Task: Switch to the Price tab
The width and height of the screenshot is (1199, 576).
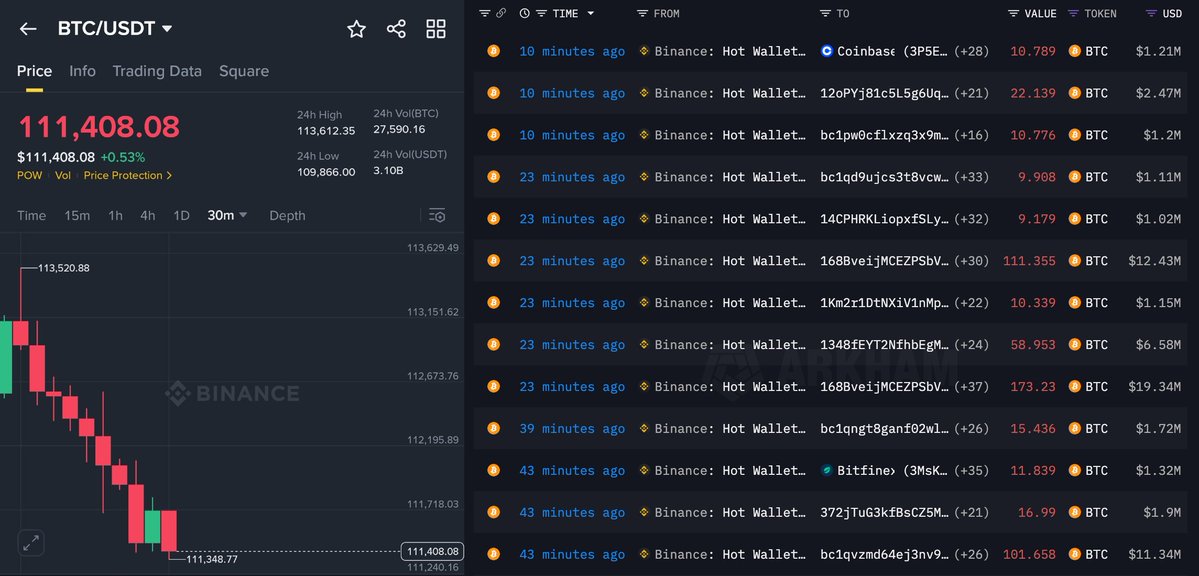Action: pyautogui.click(x=34, y=71)
